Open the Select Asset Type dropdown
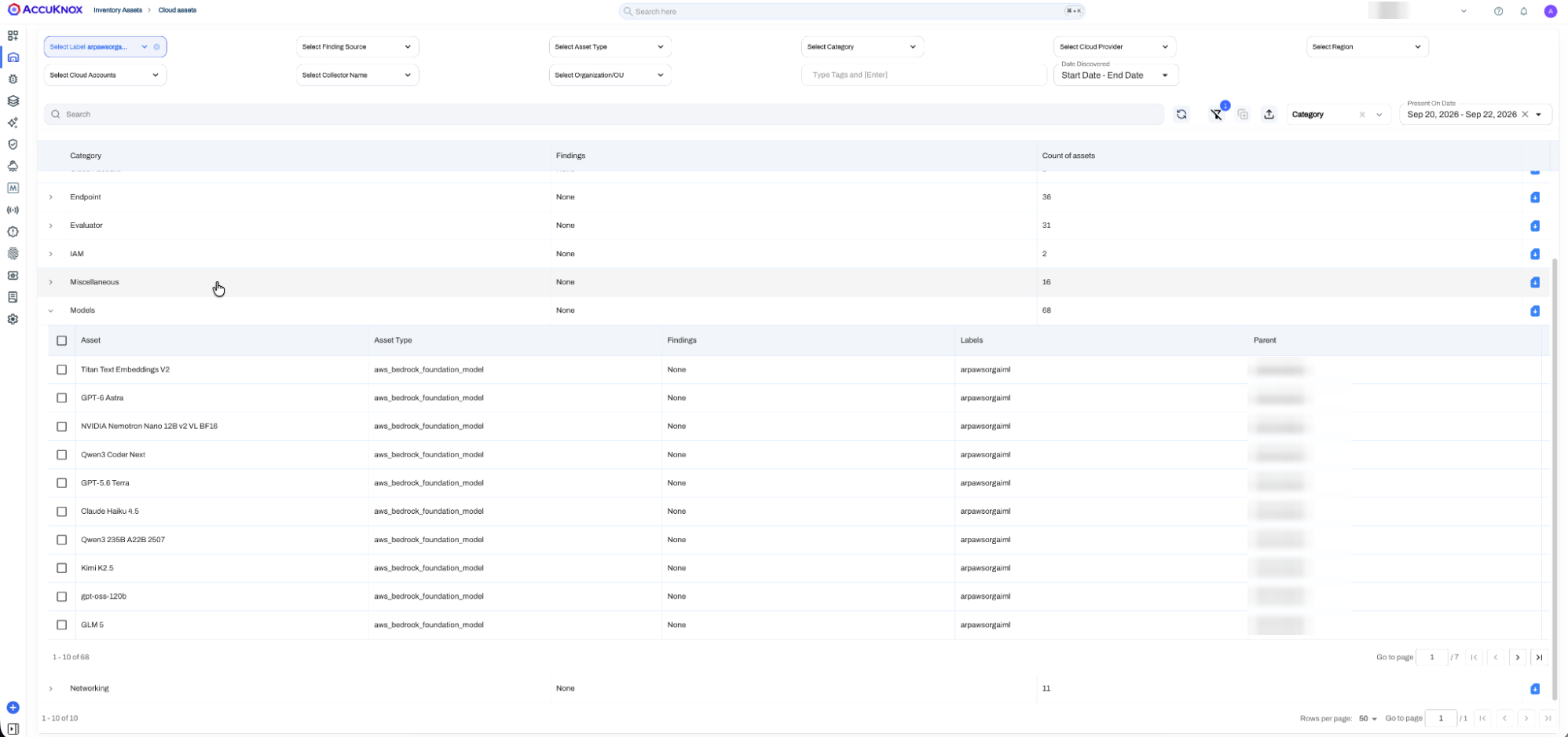The width and height of the screenshot is (1568, 737). (x=610, y=46)
